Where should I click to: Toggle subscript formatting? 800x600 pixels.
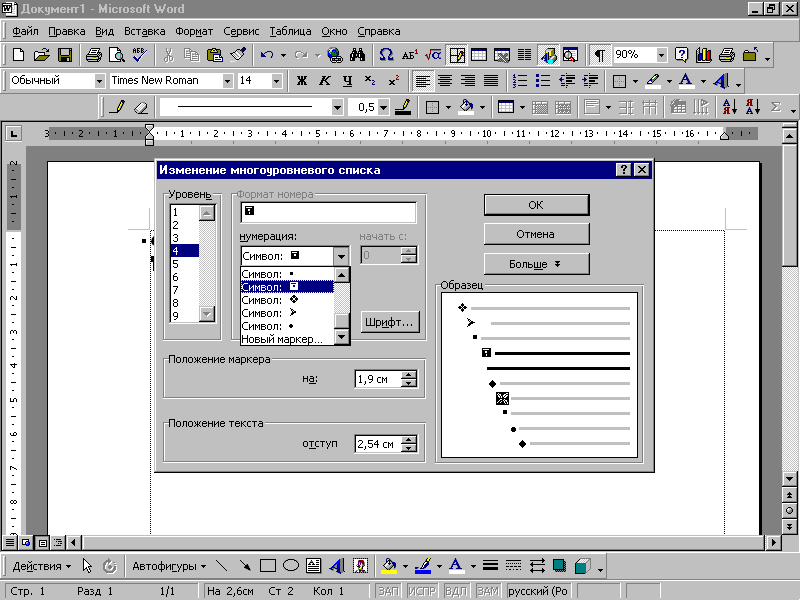[x=370, y=81]
